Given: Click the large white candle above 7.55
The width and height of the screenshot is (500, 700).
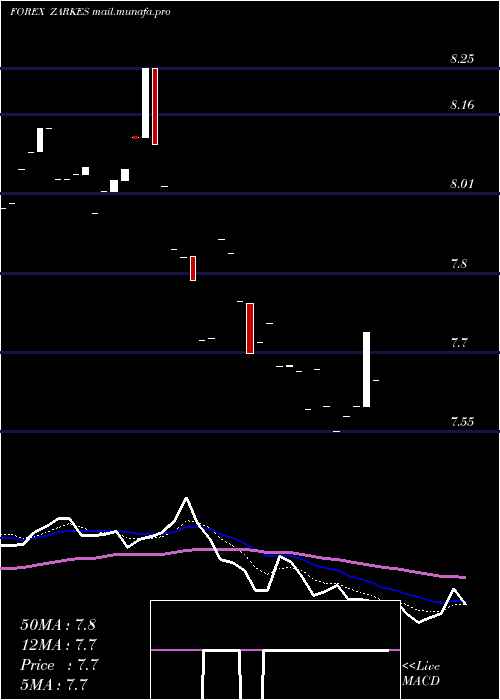Looking at the screenshot, I should (x=367, y=369).
